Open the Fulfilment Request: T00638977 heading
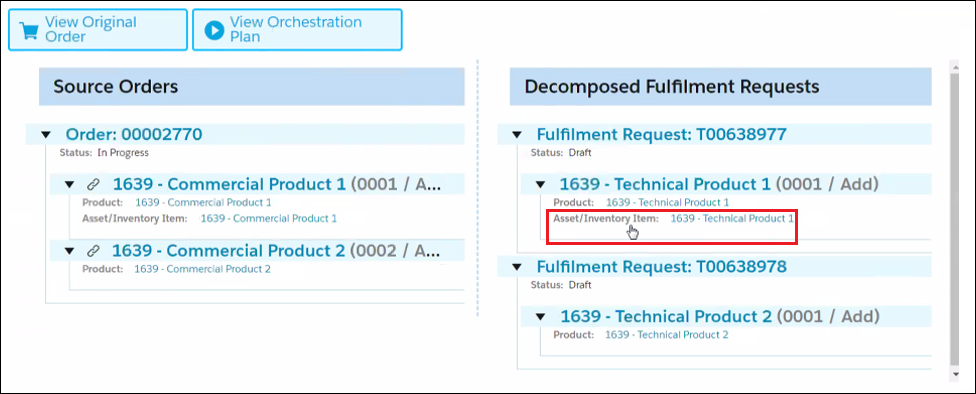Screen dimensions: 976x394 tap(662, 134)
